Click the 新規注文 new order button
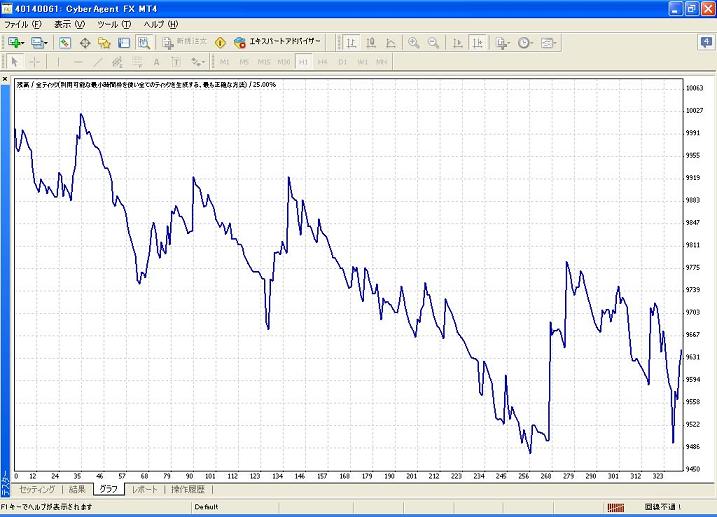Viewport: 717px width, 517px height. tap(184, 43)
